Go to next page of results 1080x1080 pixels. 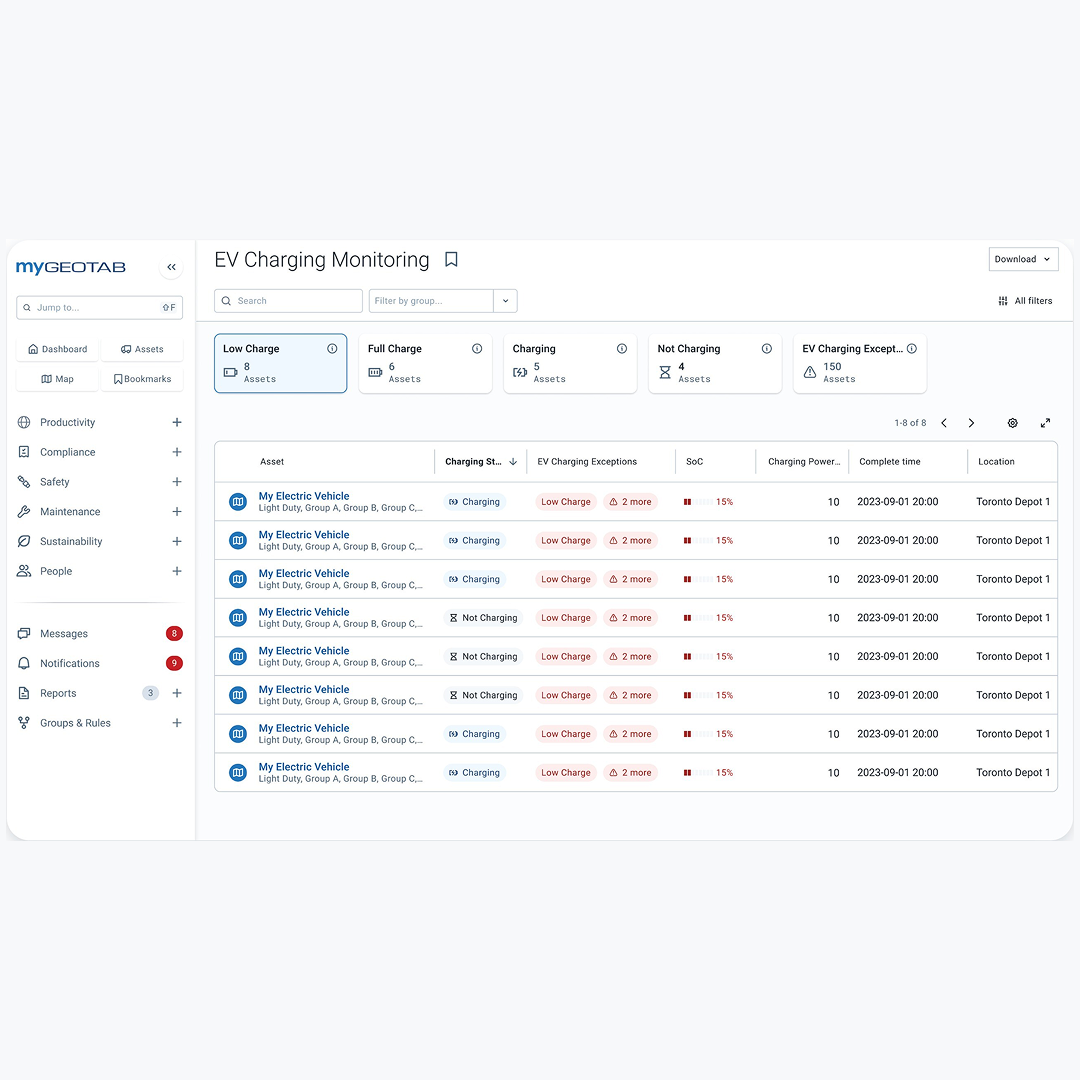click(x=971, y=423)
